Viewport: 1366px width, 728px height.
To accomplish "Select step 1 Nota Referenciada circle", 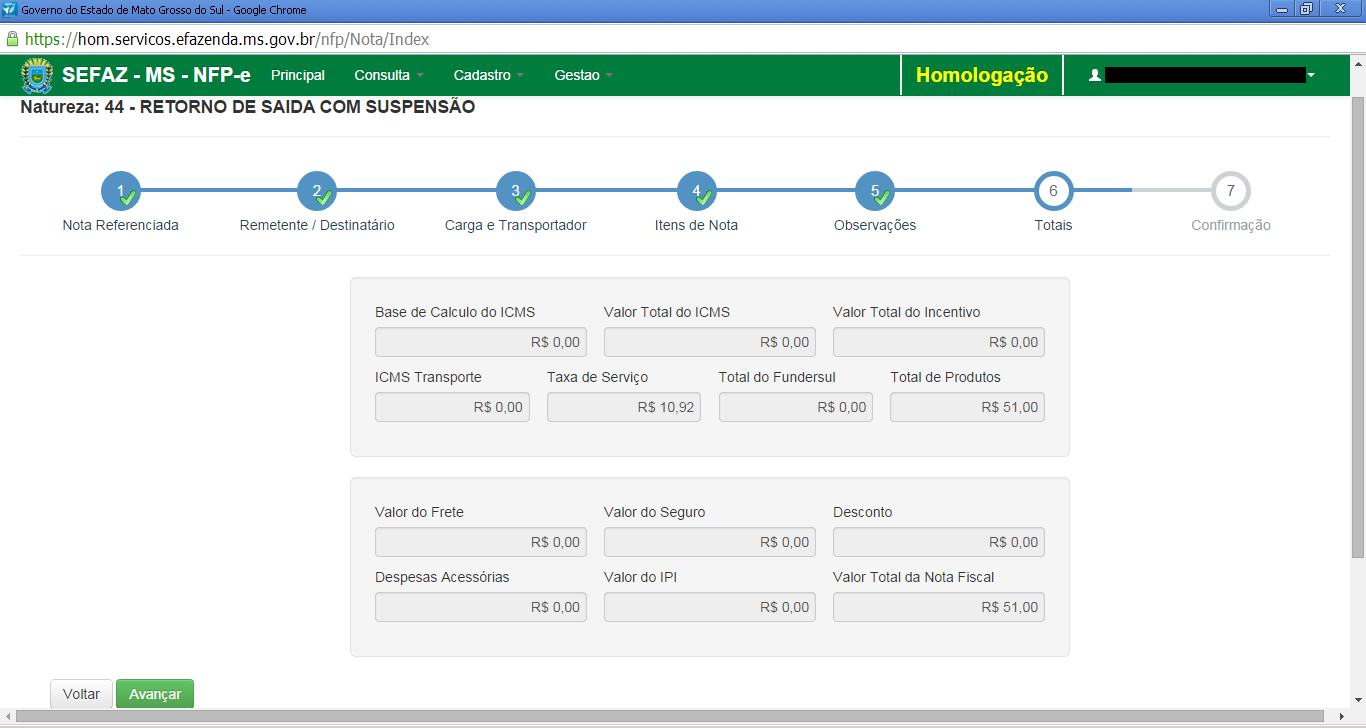I will 120,191.
